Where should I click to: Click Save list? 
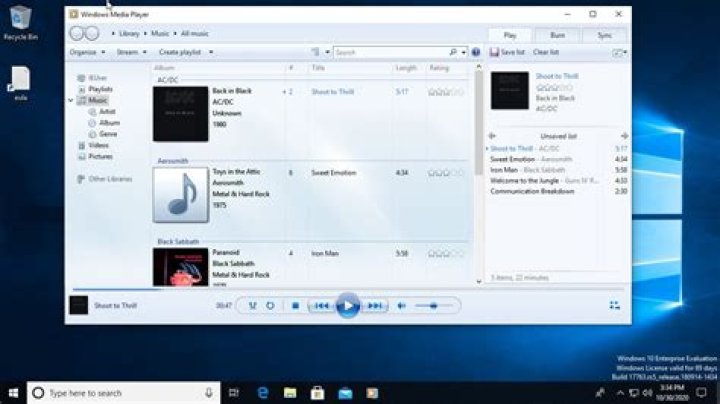click(507, 52)
